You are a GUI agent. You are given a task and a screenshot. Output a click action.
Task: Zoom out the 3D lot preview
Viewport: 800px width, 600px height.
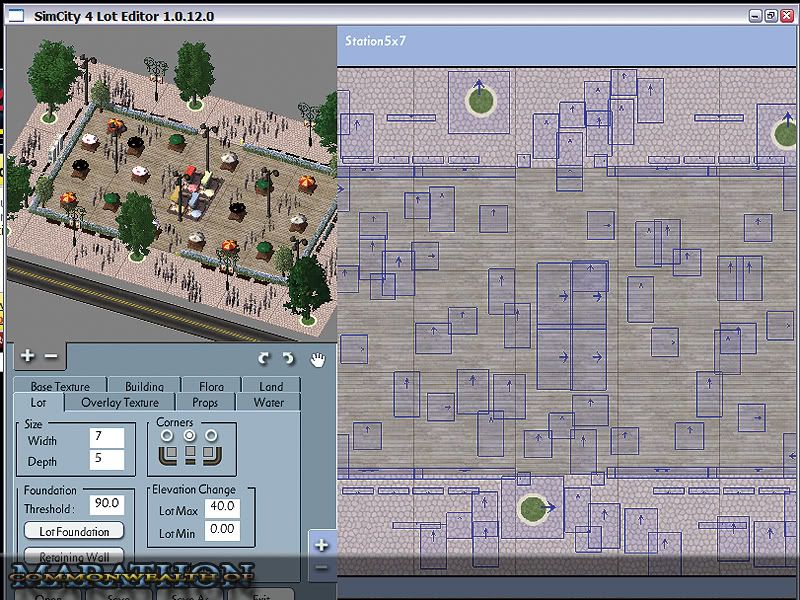click(51, 356)
